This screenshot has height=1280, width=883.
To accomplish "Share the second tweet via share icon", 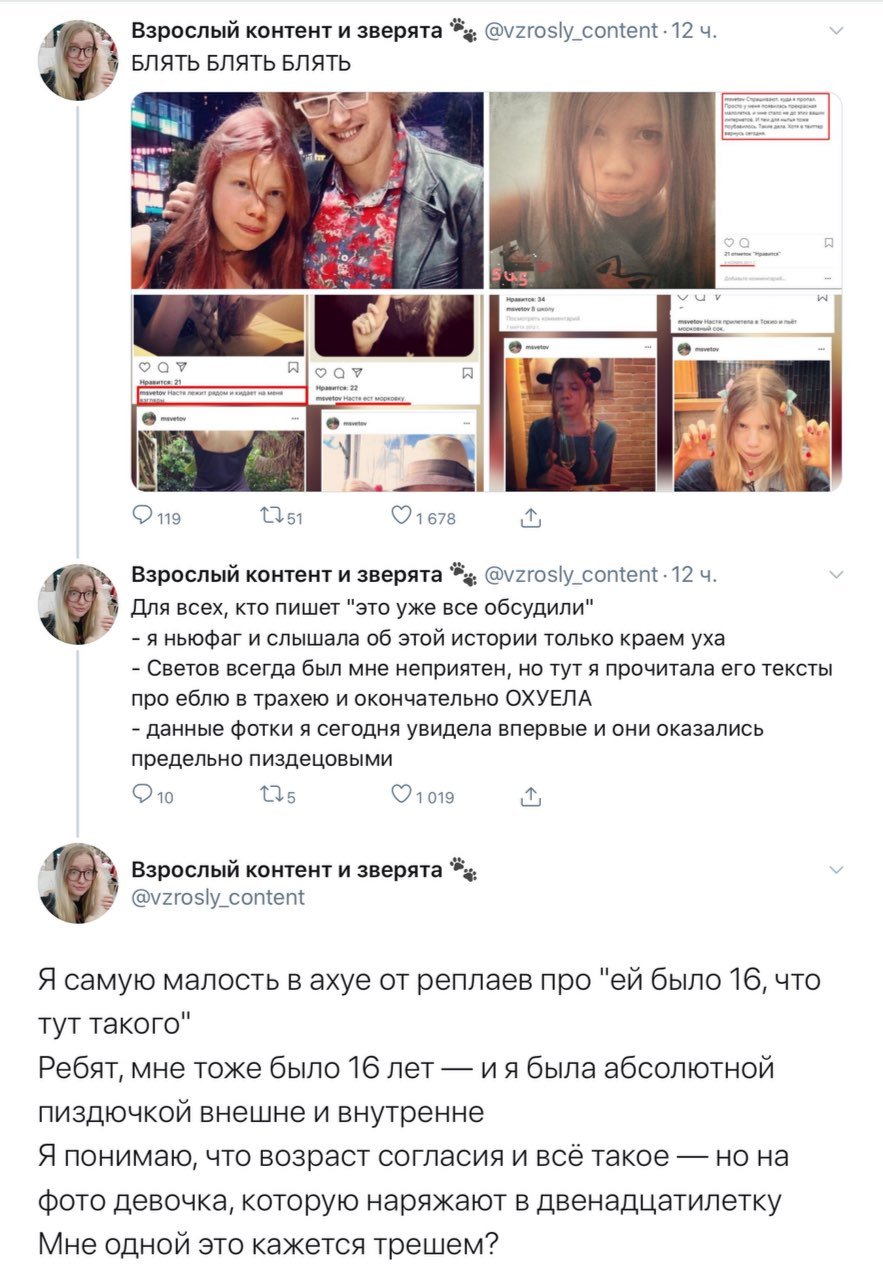I will point(531,796).
